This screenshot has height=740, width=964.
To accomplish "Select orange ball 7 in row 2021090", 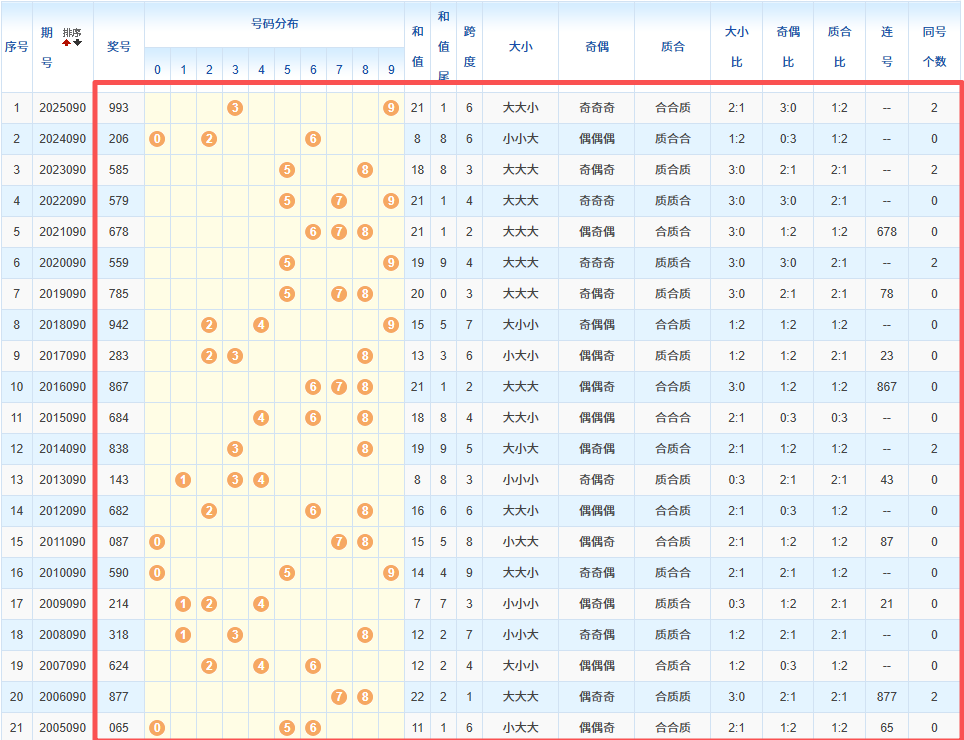I will 339,231.
